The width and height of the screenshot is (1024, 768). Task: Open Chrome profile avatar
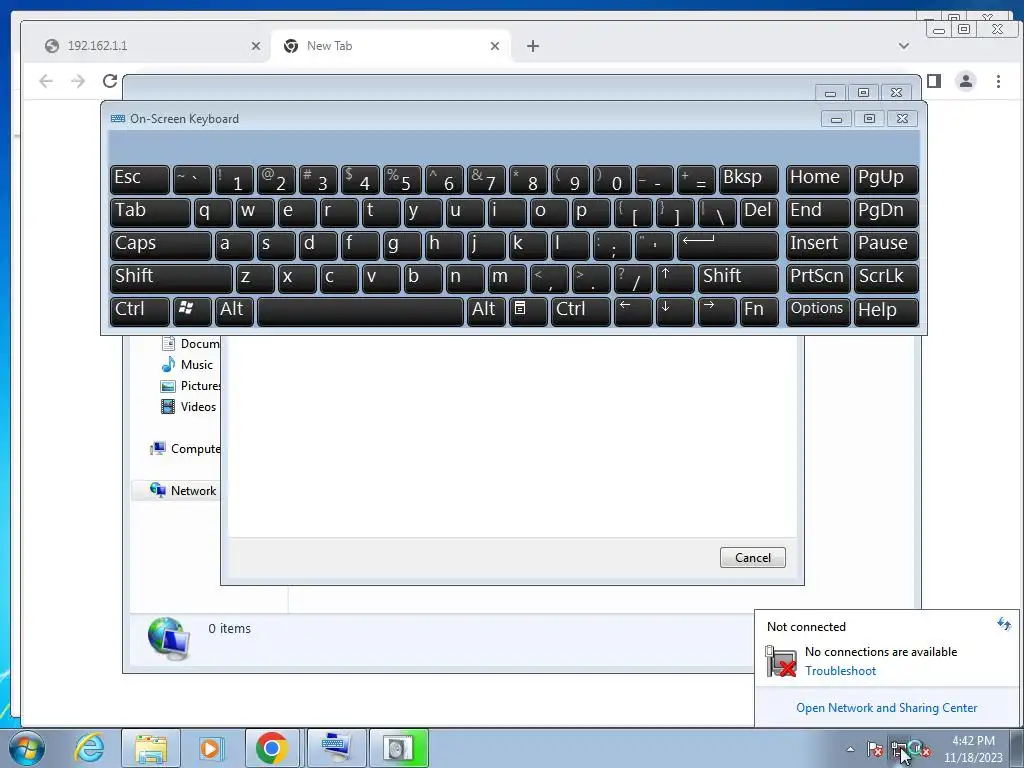966,81
